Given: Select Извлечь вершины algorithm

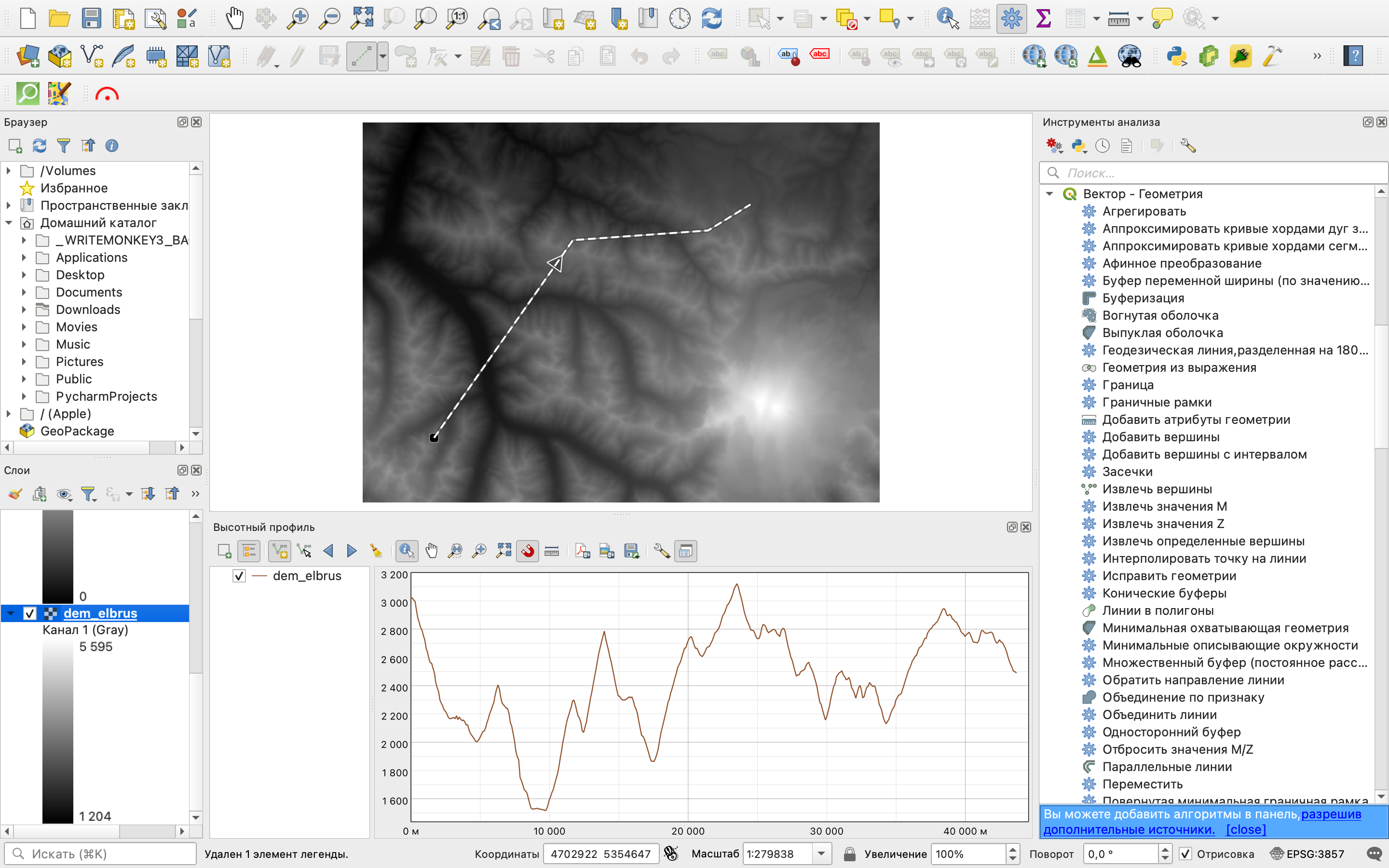Looking at the screenshot, I should 1157,489.
